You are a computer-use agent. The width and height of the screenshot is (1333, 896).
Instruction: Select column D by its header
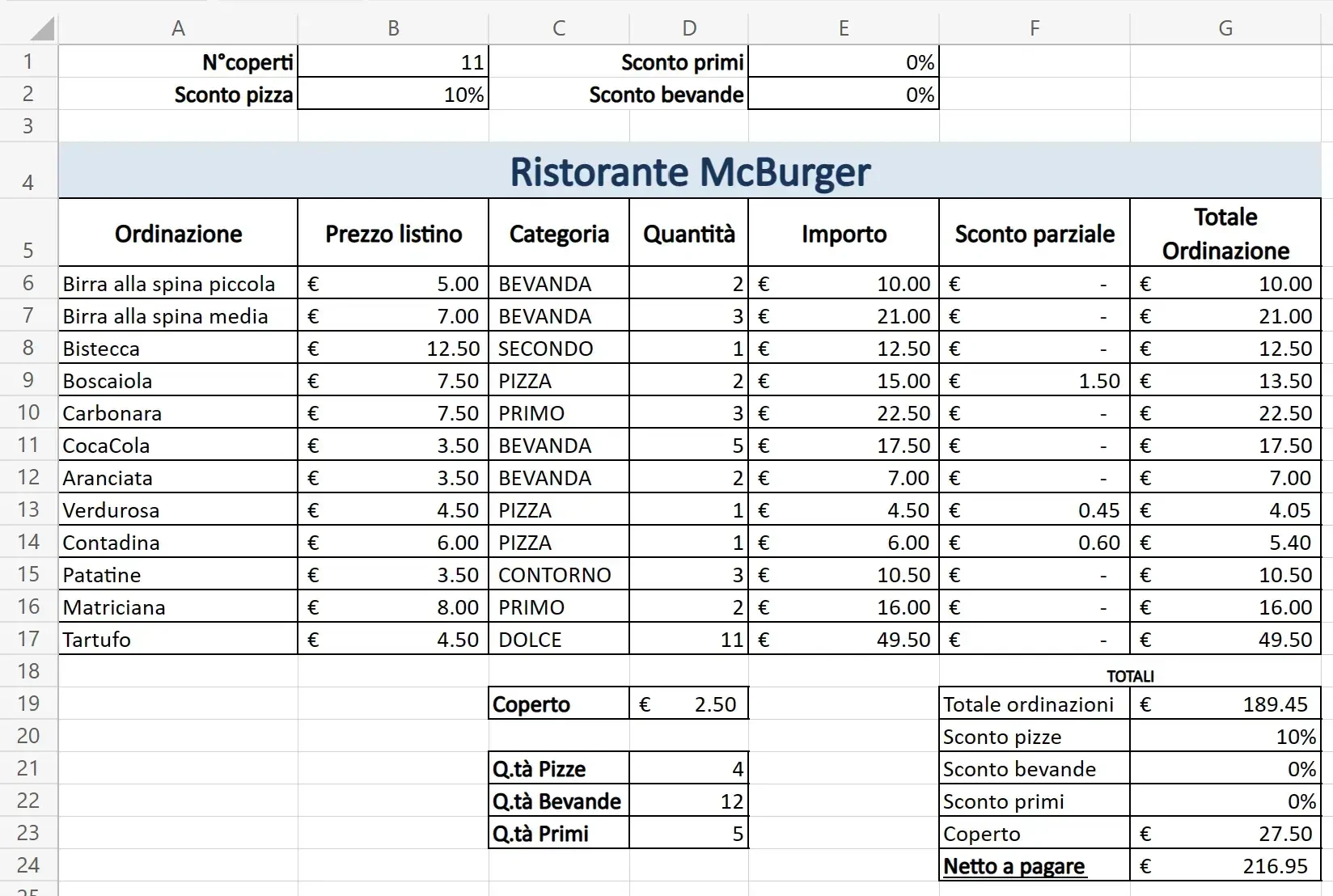(x=689, y=28)
